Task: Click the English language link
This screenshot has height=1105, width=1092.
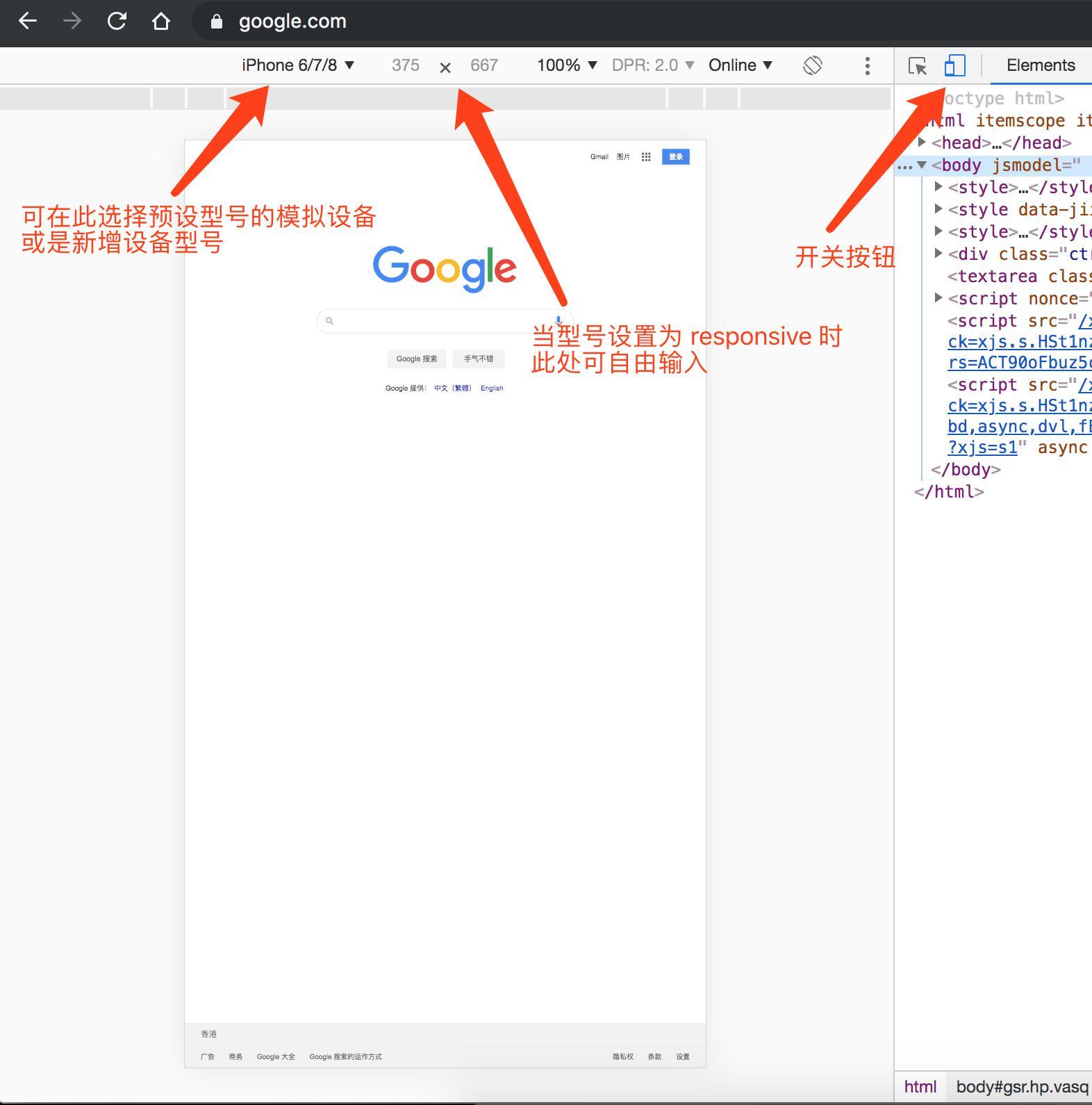Action: click(x=492, y=388)
